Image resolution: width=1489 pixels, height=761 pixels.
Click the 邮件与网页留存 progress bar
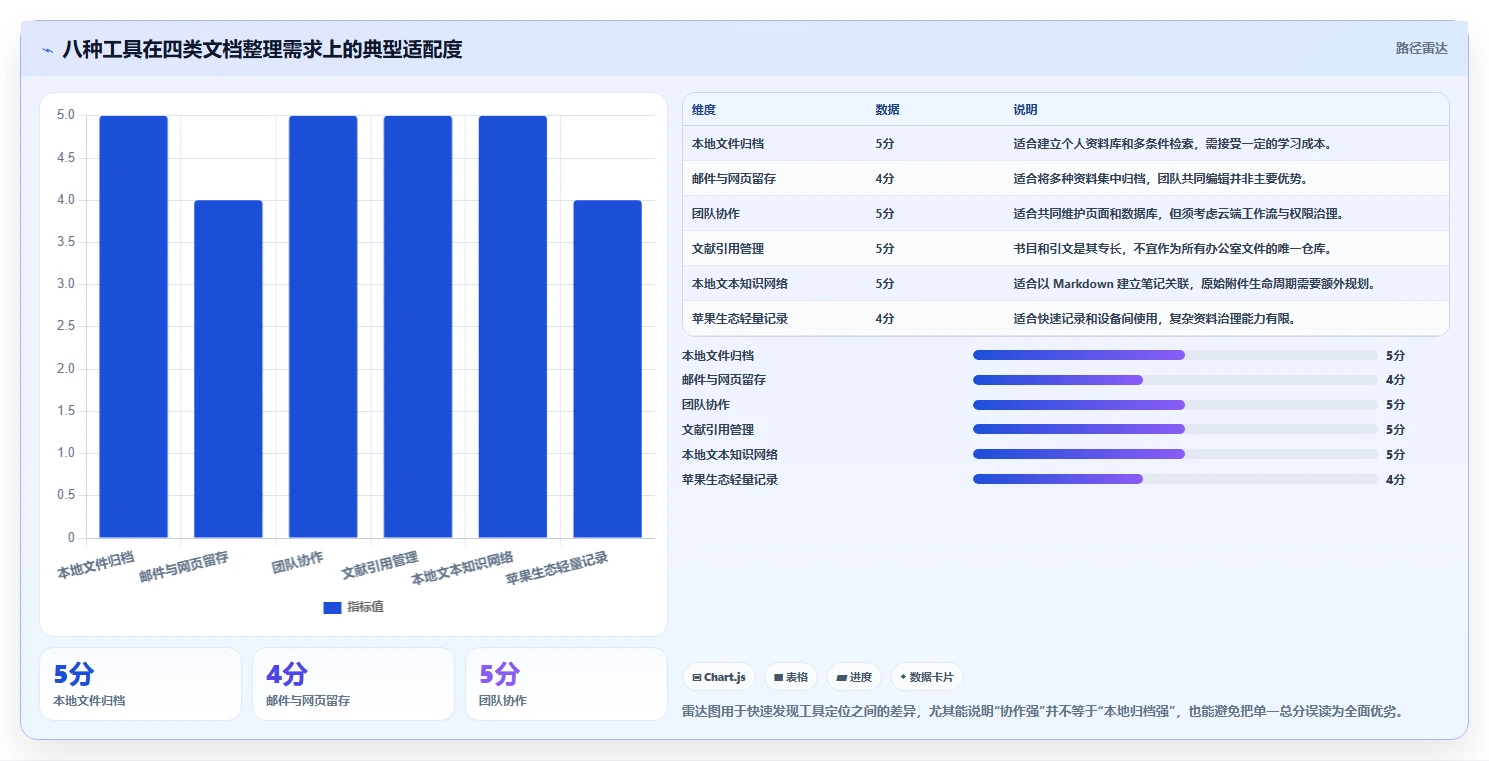(x=1175, y=380)
